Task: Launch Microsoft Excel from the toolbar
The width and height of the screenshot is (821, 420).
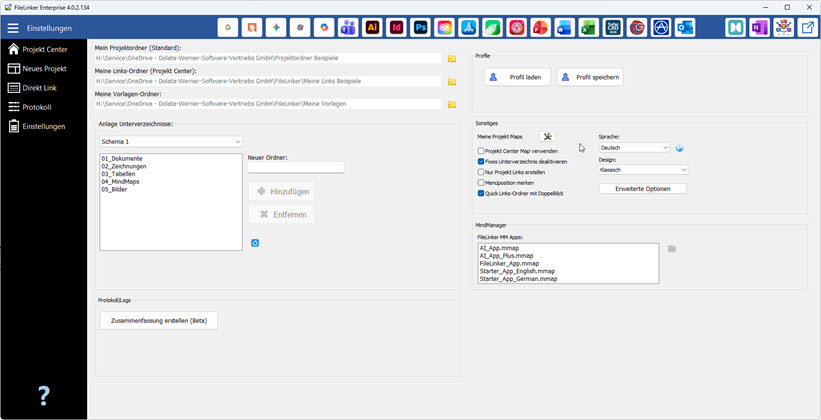Action: [589, 28]
